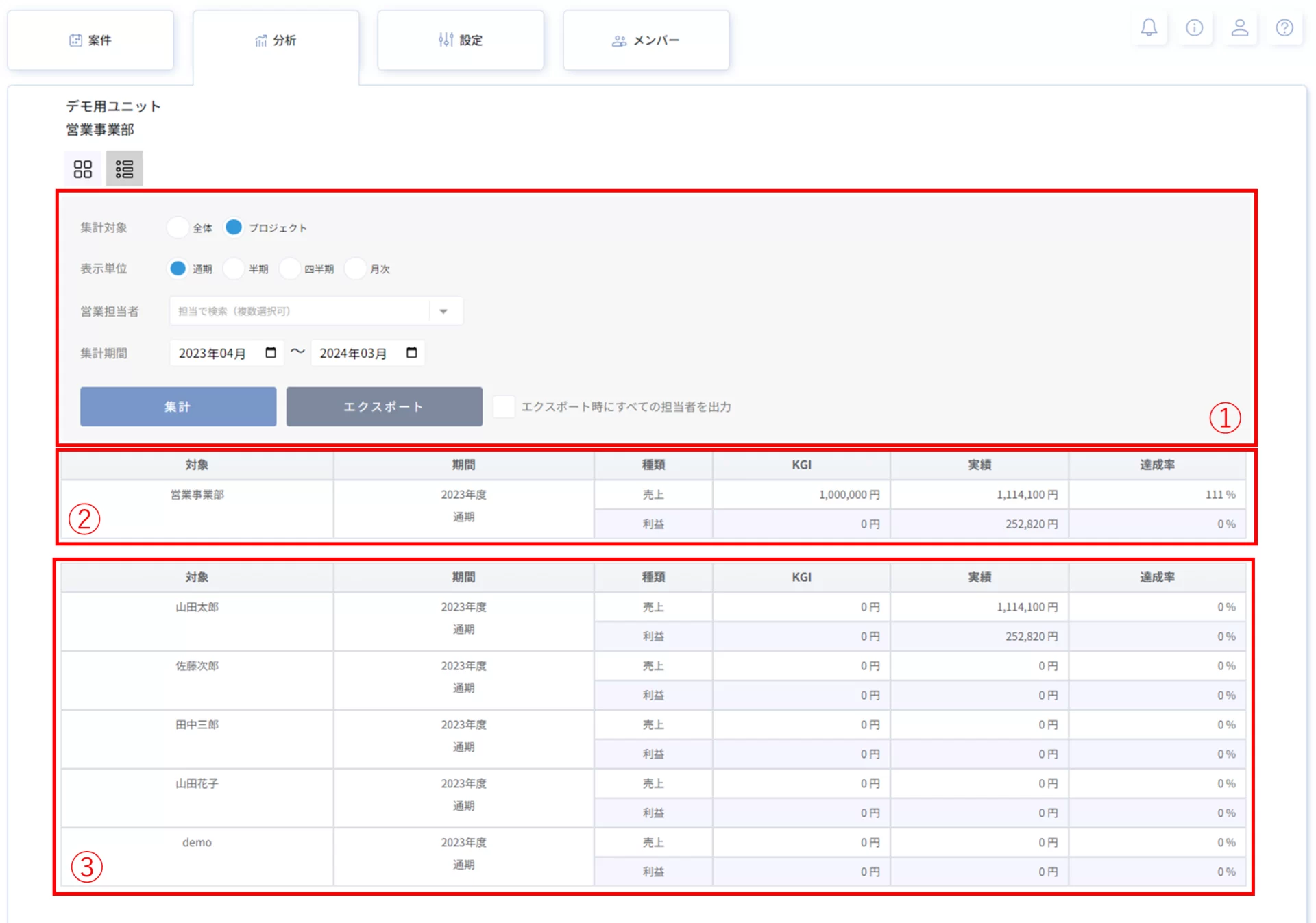Click the デモ用ユニット heading
1316x923 pixels.
(x=114, y=106)
